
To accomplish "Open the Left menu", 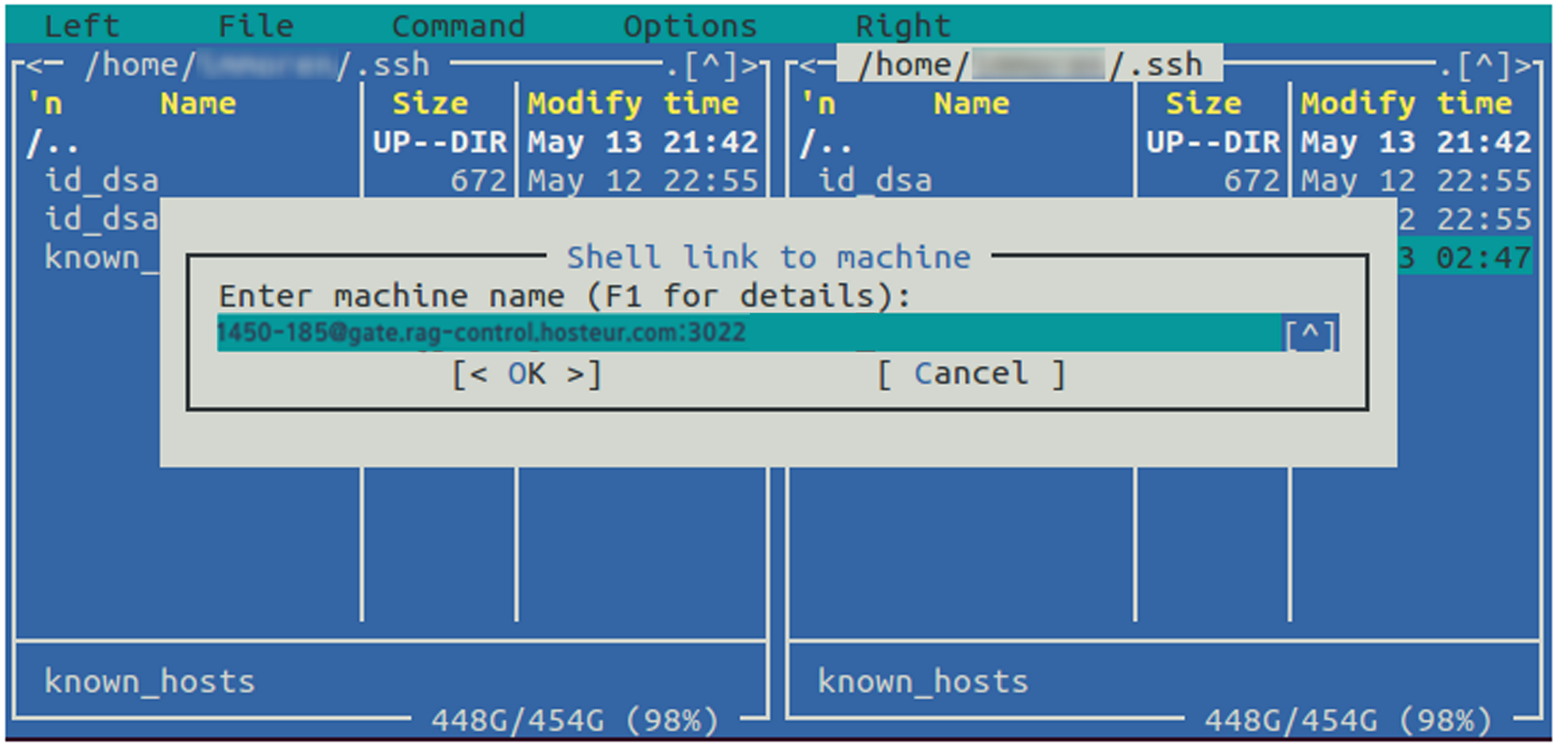I will pos(82,26).
